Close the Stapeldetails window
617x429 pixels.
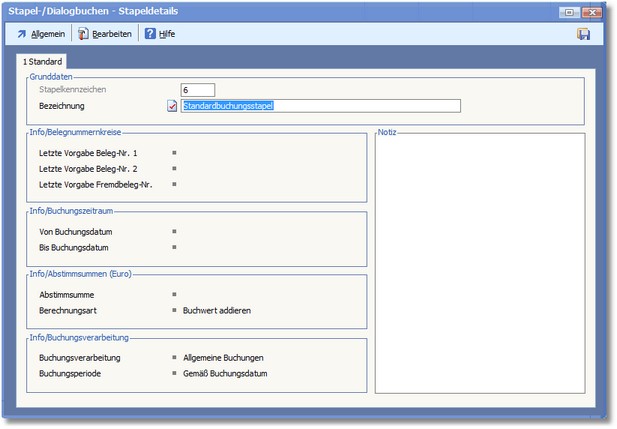click(x=590, y=11)
